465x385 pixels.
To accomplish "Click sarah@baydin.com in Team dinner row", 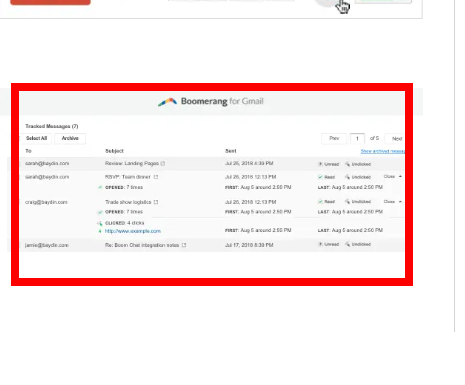I will pos(47,177).
